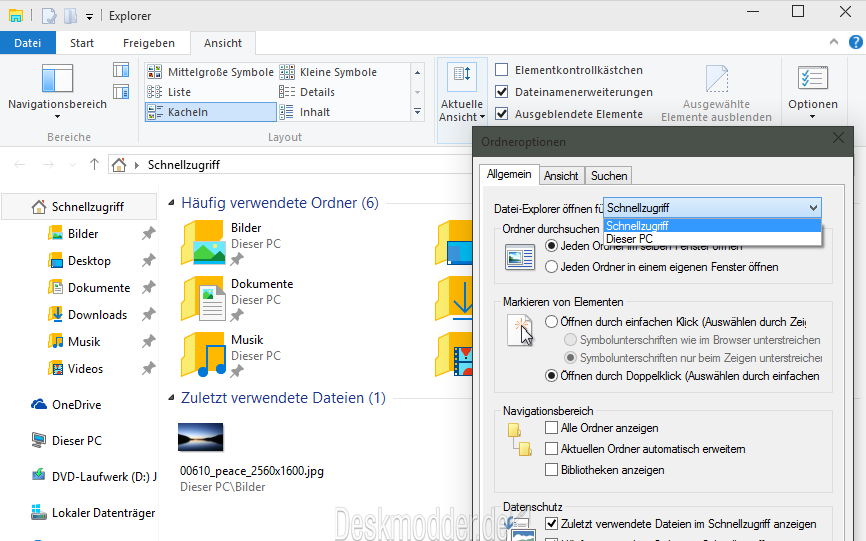Screen dimensions: 866x541
Task: Click the properties quick access icon
Action: pyautogui.click(x=49, y=15)
